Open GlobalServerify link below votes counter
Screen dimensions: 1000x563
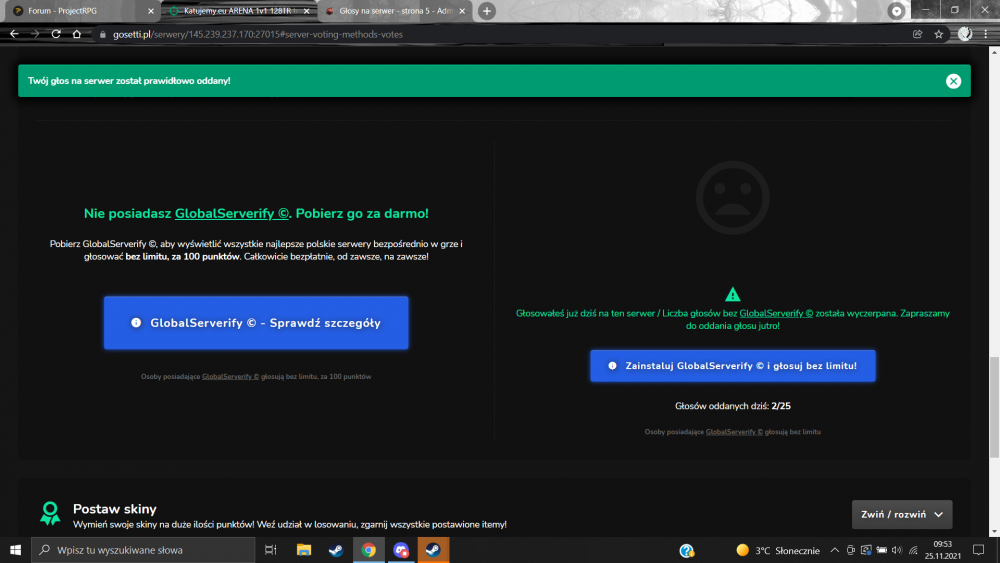(734, 432)
